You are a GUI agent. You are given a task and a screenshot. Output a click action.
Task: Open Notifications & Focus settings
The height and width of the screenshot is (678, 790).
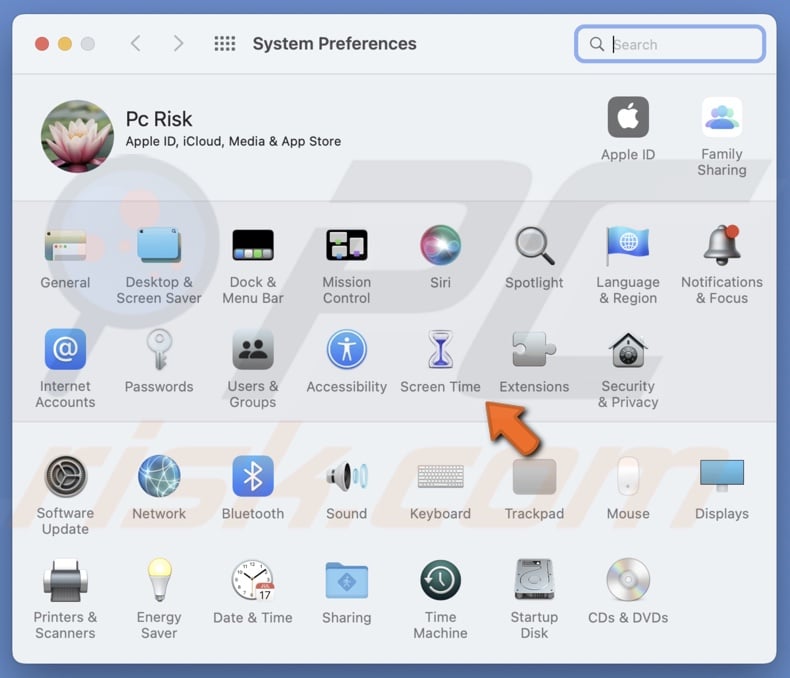click(721, 247)
